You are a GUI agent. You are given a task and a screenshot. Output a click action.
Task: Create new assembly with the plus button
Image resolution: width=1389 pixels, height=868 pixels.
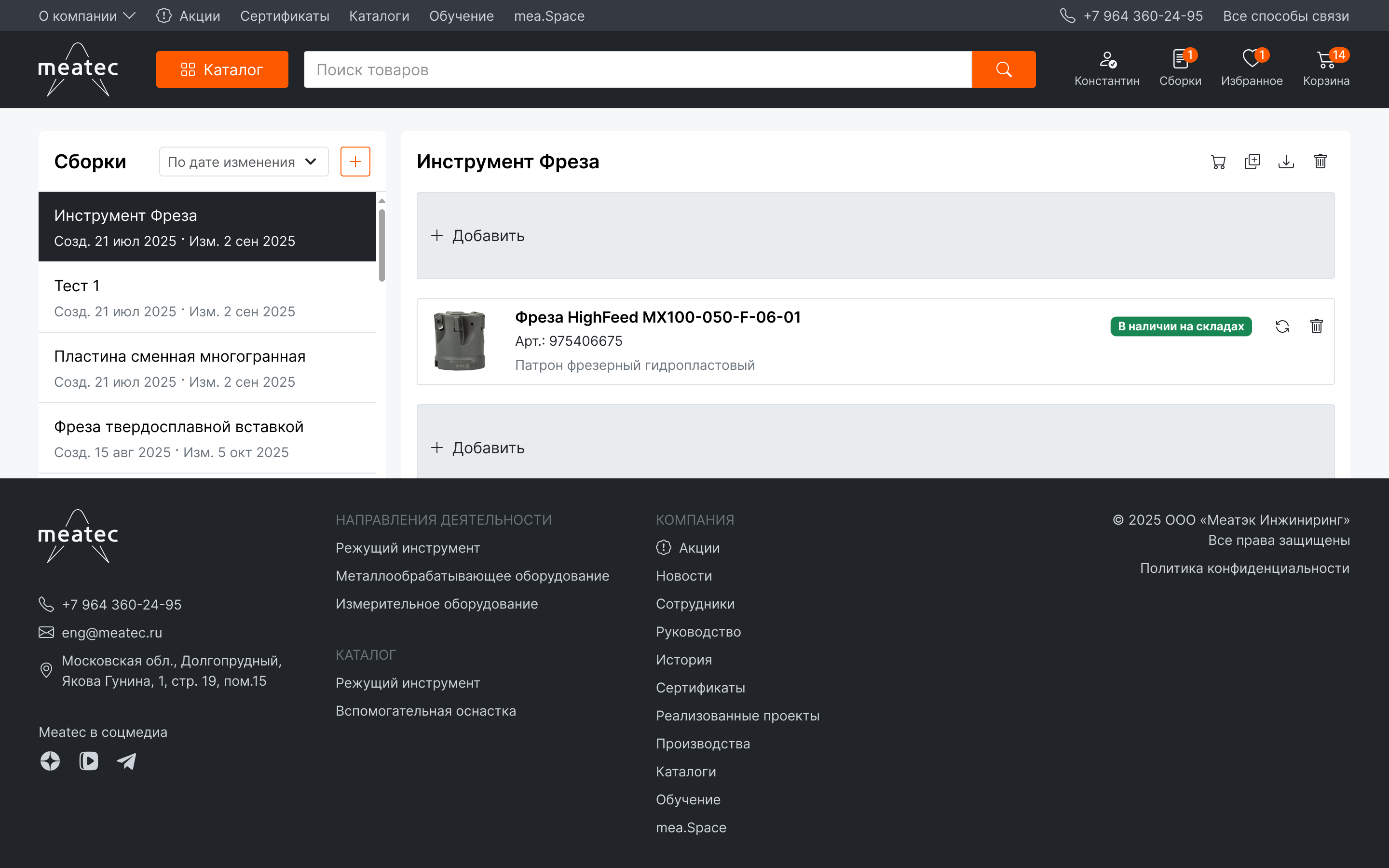(355, 162)
